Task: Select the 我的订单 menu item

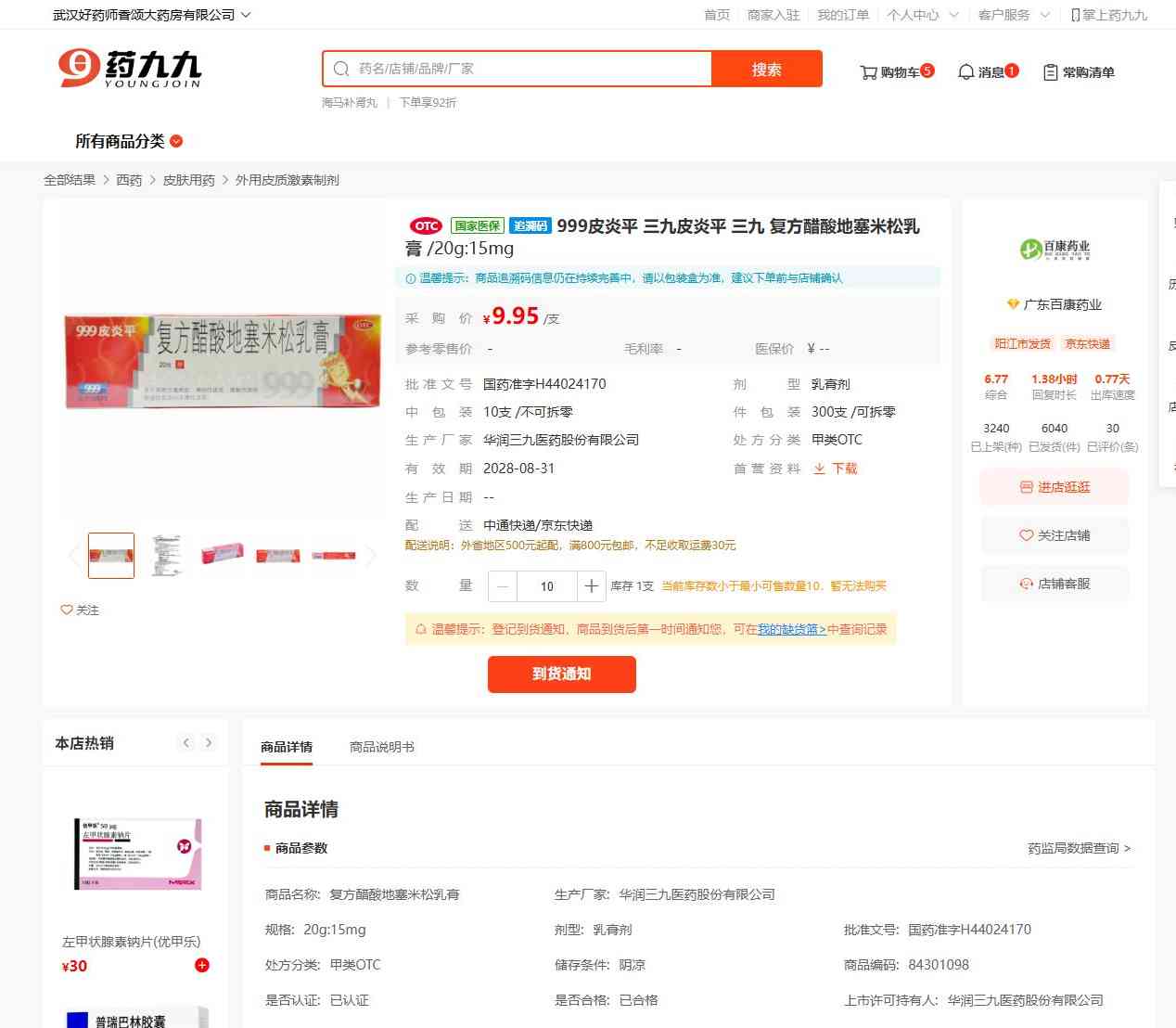Action: pyautogui.click(x=843, y=15)
